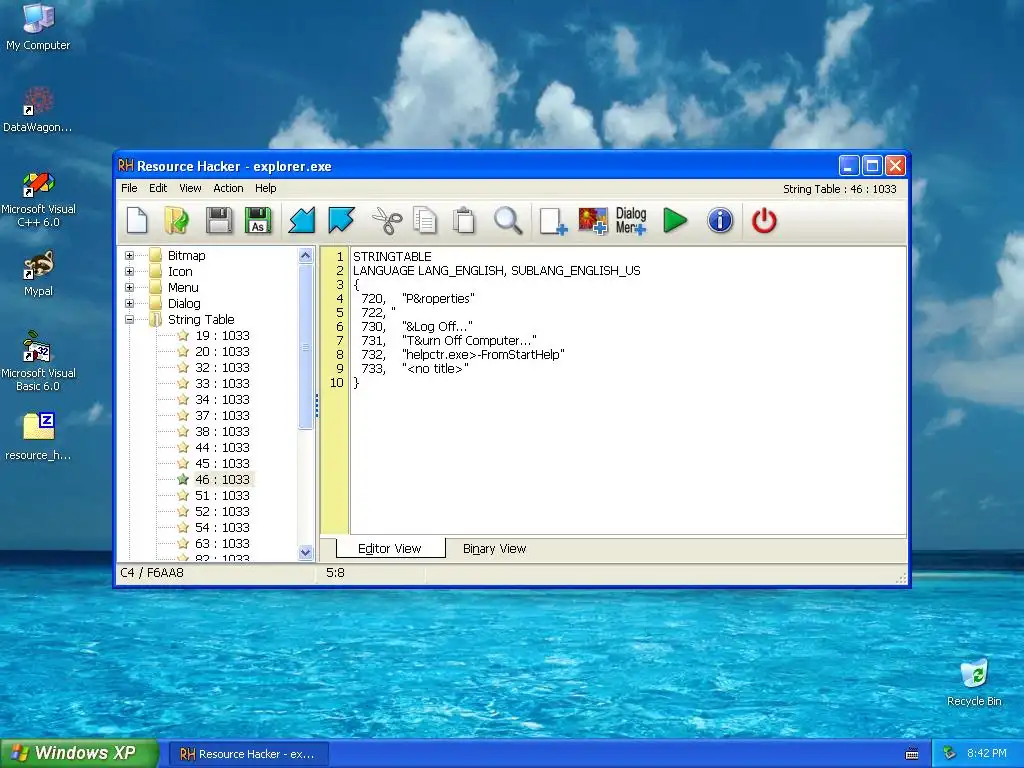Select string table entry 20 : 1033
This screenshot has height=768, width=1024.
(x=222, y=351)
